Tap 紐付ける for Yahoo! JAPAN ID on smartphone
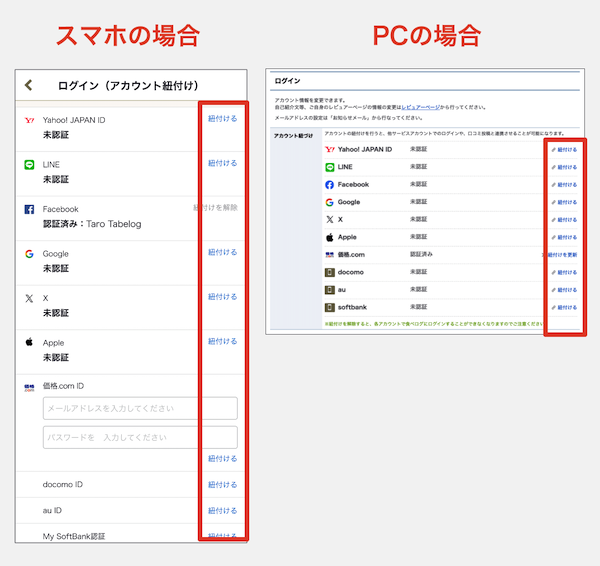This screenshot has height=566, width=600. [222, 118]
